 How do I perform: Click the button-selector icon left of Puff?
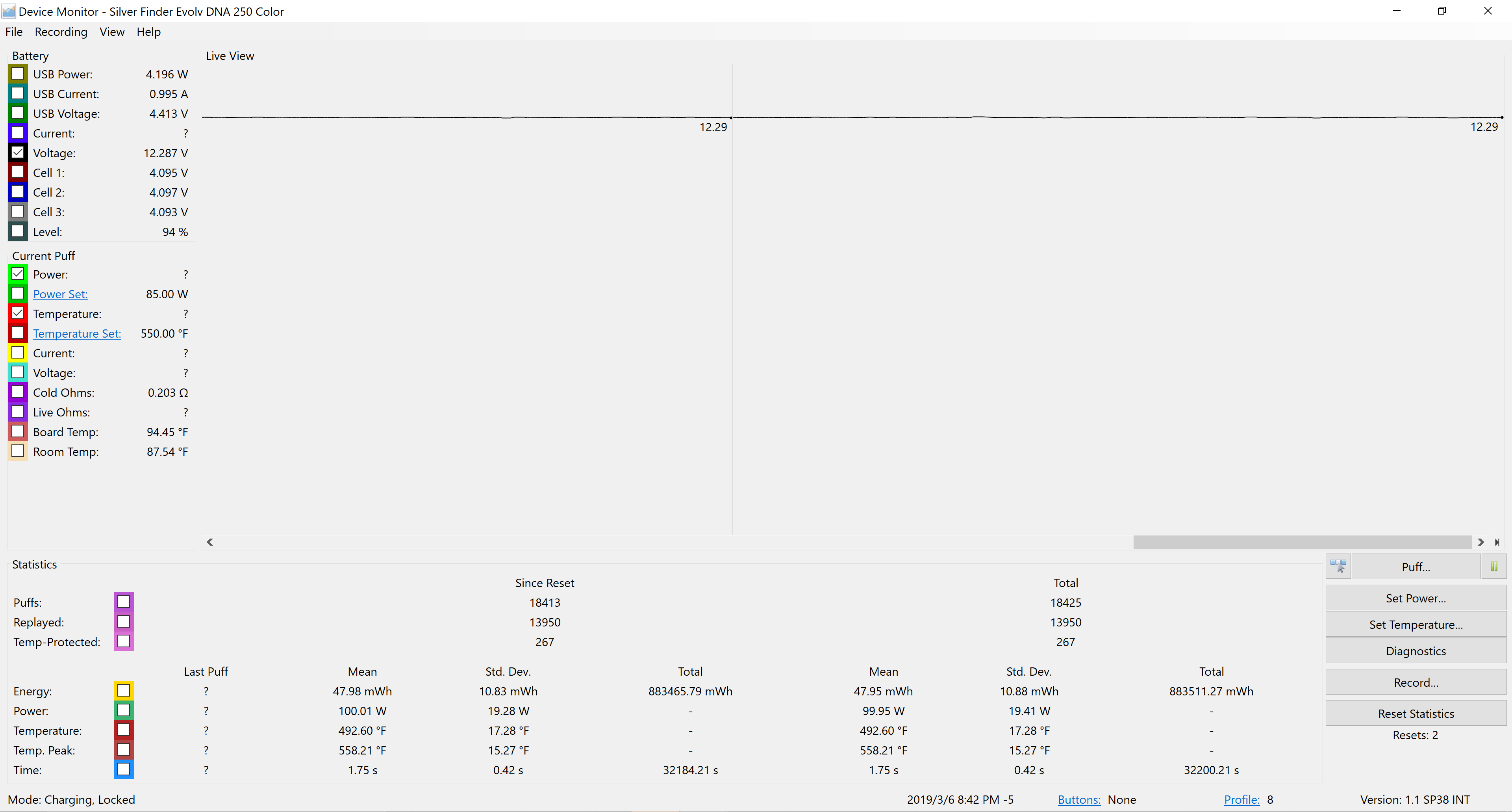point(1338,567)
